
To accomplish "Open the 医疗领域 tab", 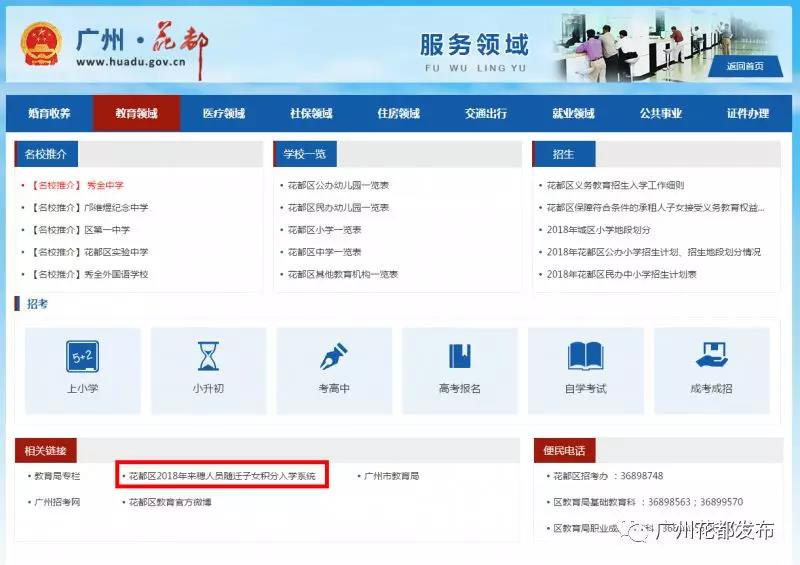I will click(223, 114).
